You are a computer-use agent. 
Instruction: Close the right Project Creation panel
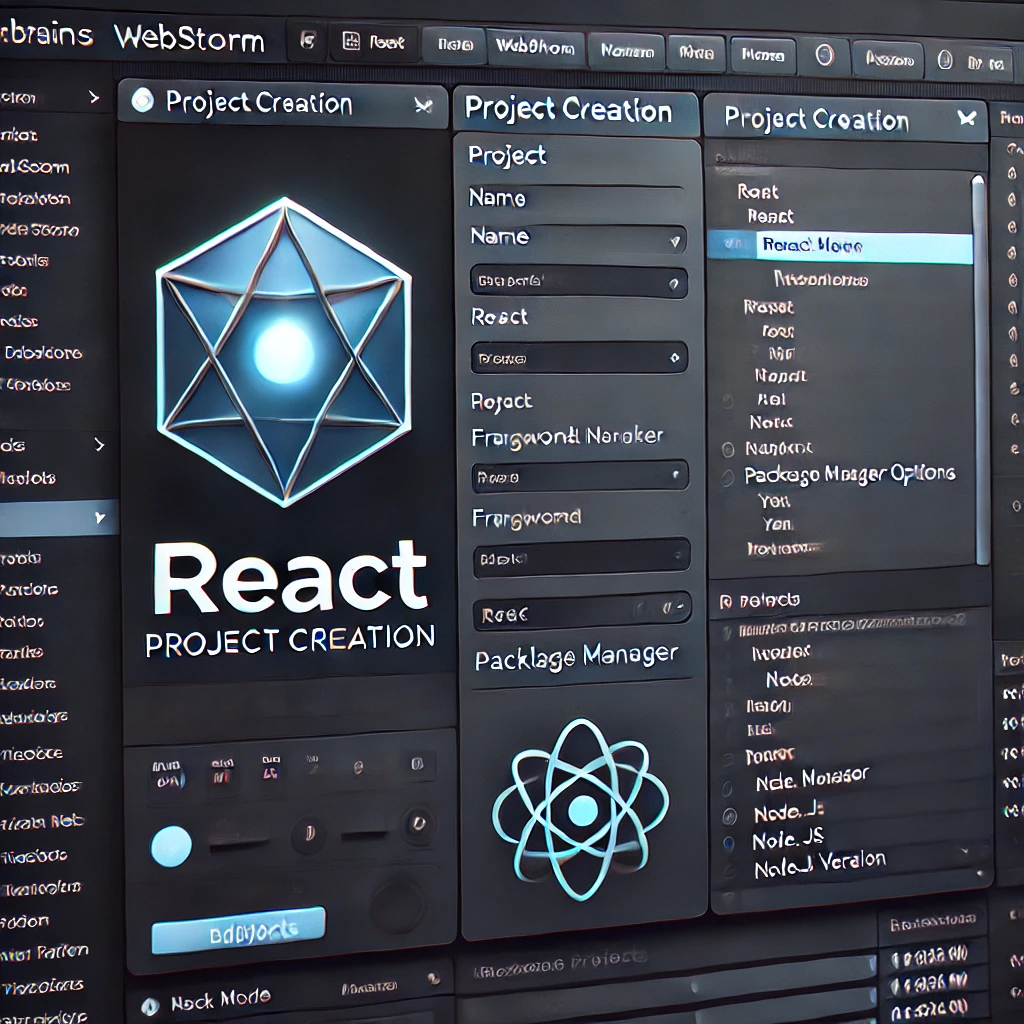coord(967,118)
